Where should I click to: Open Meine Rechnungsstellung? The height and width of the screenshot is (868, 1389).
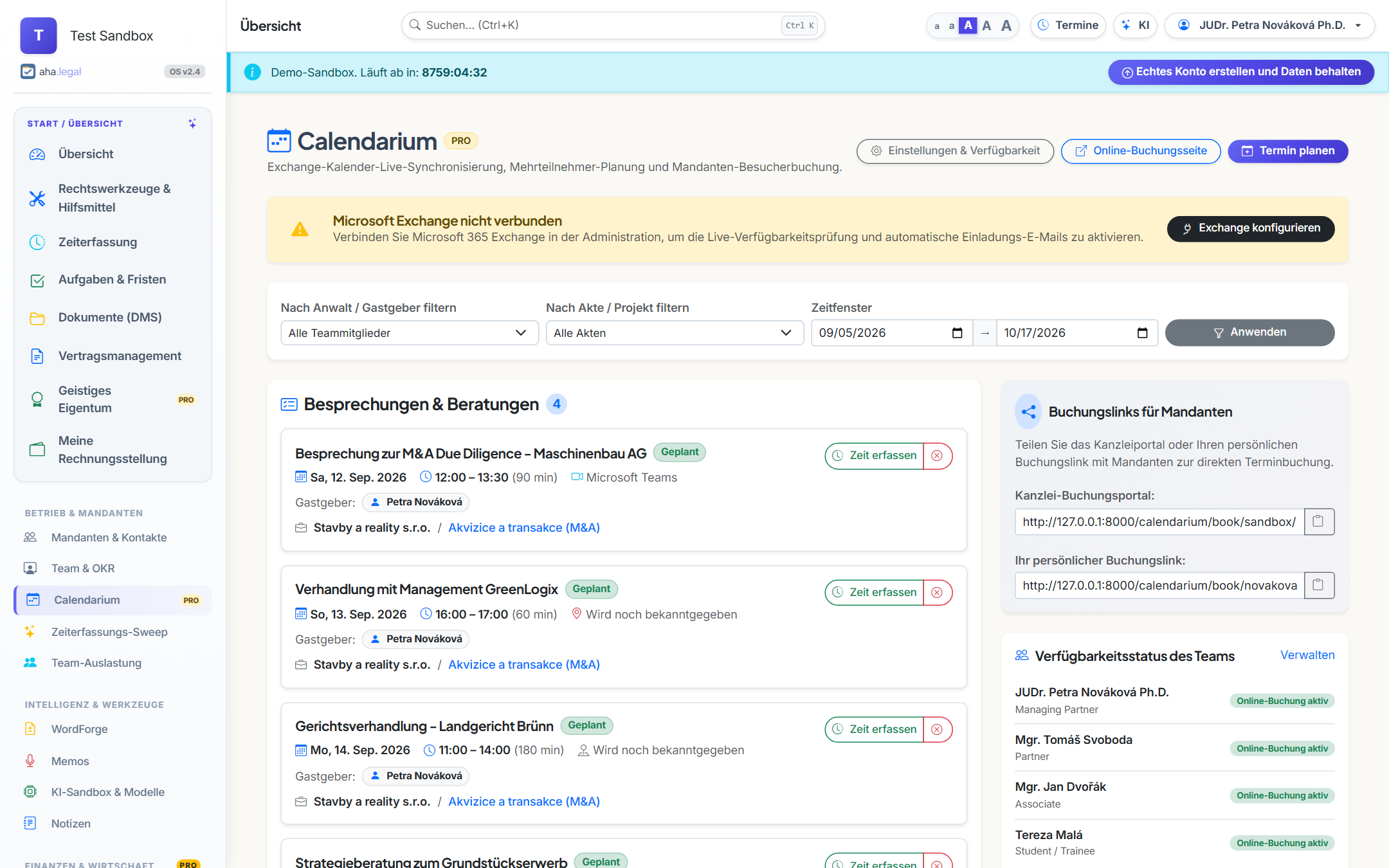pos(113,449)
